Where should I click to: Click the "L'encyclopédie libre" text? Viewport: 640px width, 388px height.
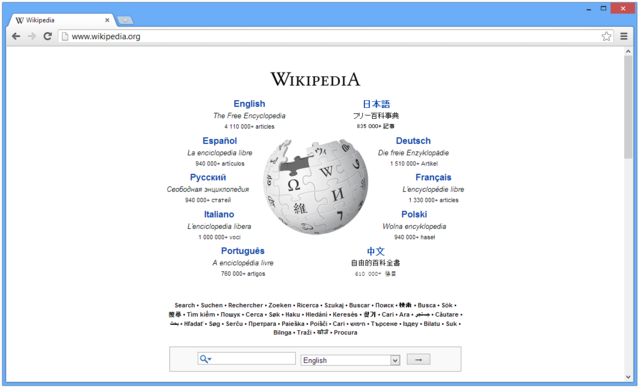tap(433, 190)
